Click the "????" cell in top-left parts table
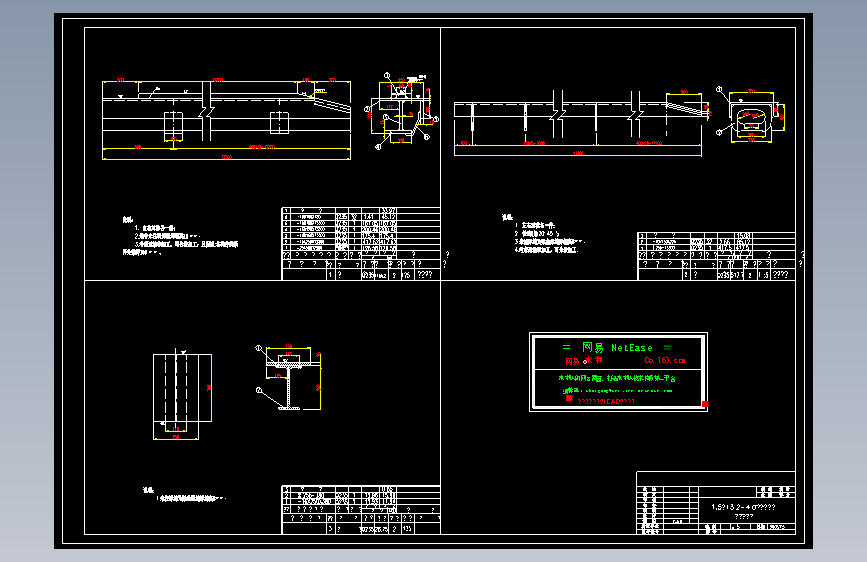The height and width of the screenshot is (562, 867). [425, 274]
